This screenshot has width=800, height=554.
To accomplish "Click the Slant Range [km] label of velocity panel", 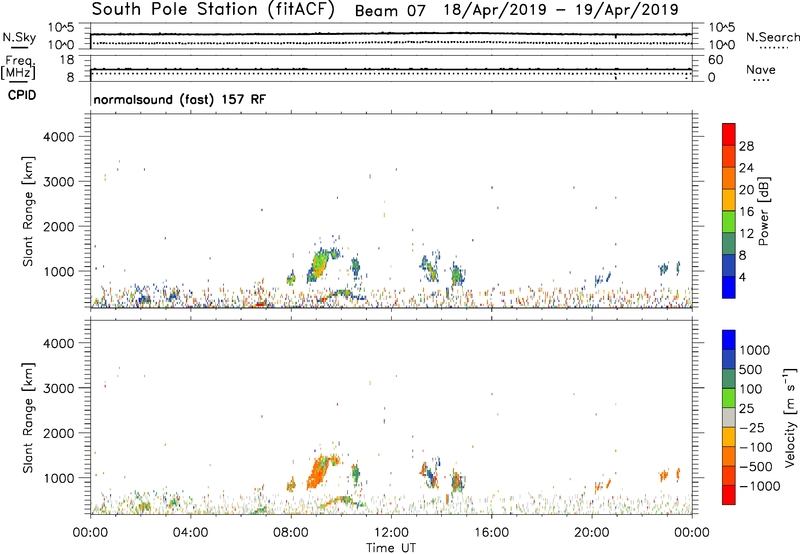I will [28, 417].
